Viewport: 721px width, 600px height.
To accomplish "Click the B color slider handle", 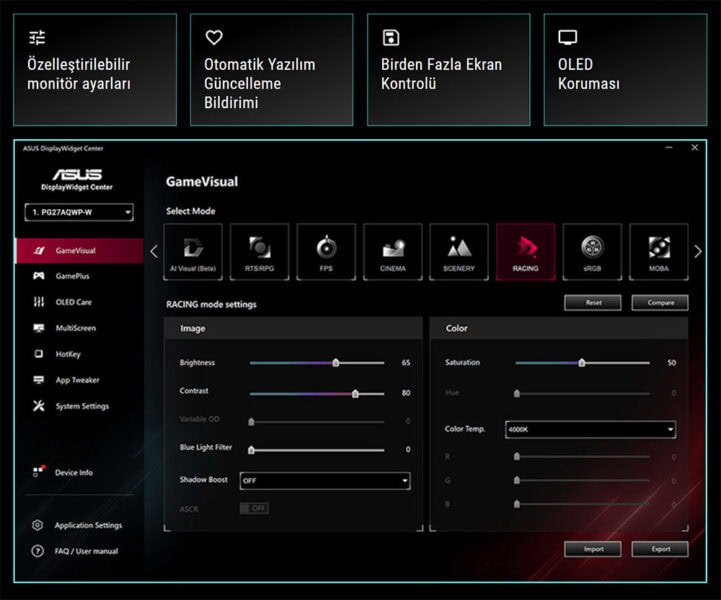I will coord(517,504).
